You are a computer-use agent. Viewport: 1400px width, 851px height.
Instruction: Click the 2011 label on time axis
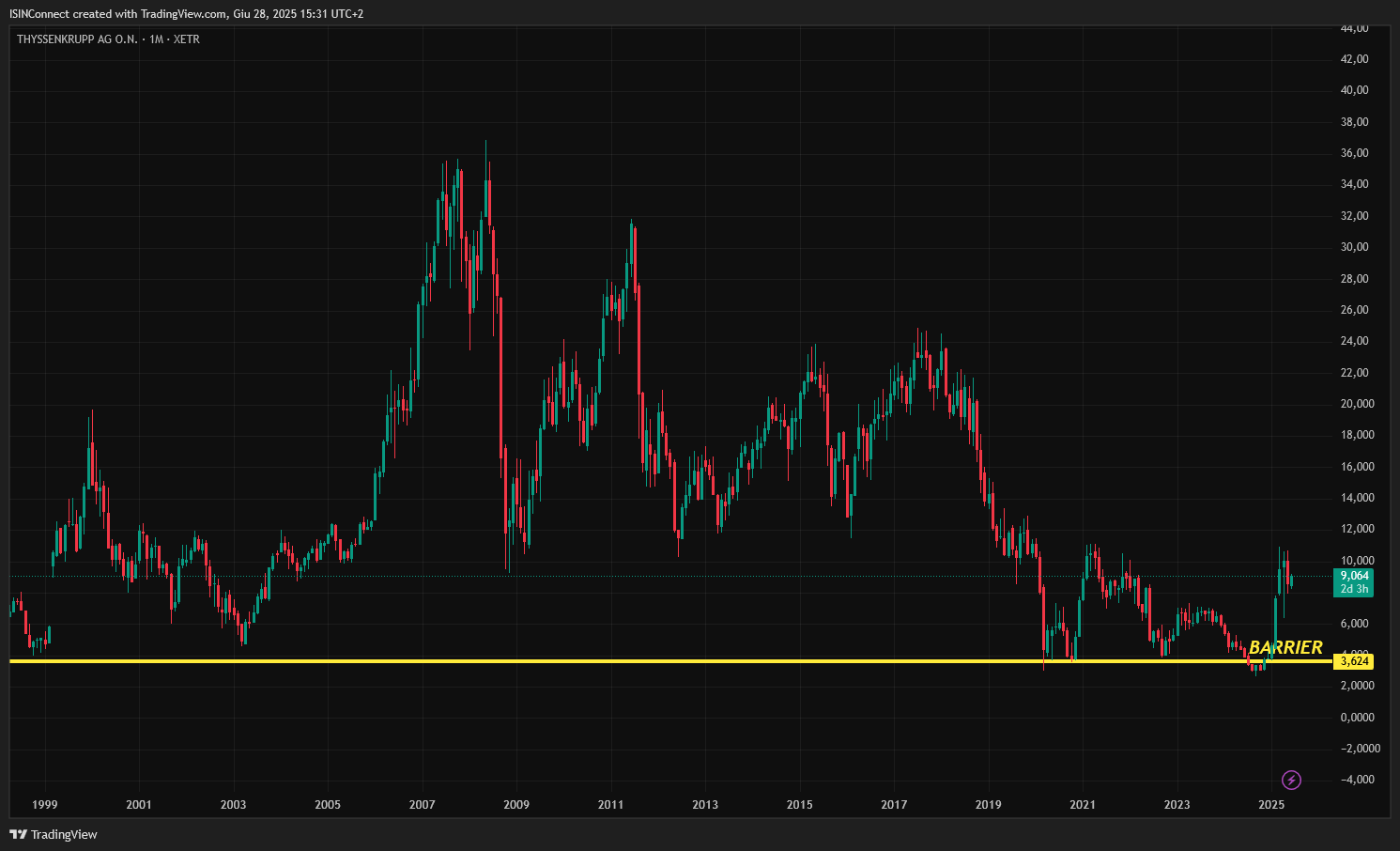pyautogui.click(x=611, y=805)
